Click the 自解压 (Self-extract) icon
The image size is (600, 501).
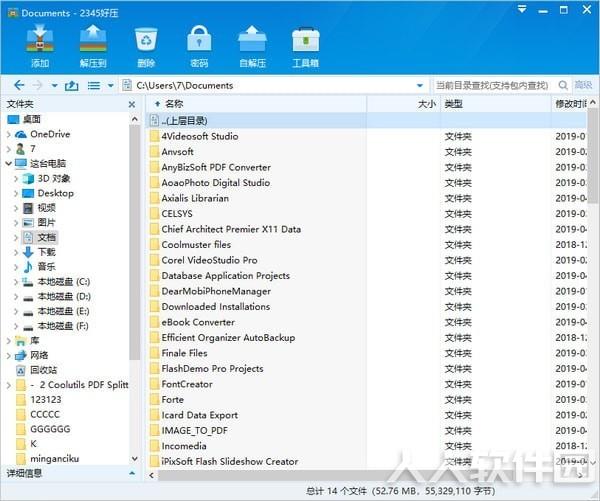tap(252, 46)
